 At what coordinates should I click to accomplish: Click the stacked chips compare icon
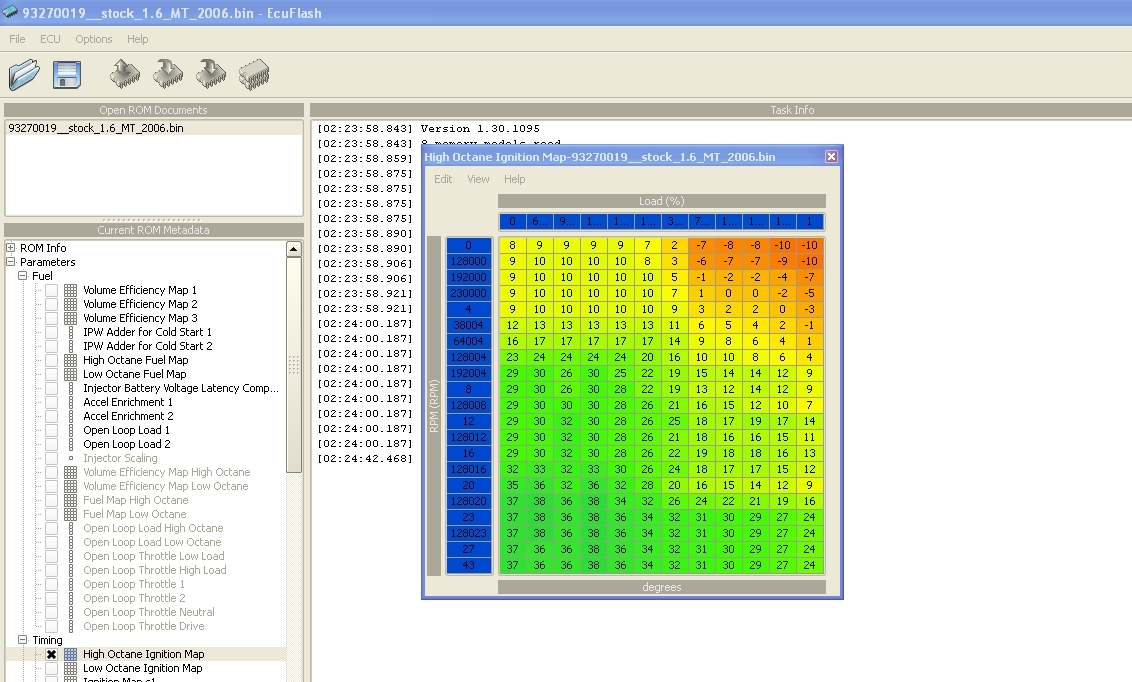[254, 74]
